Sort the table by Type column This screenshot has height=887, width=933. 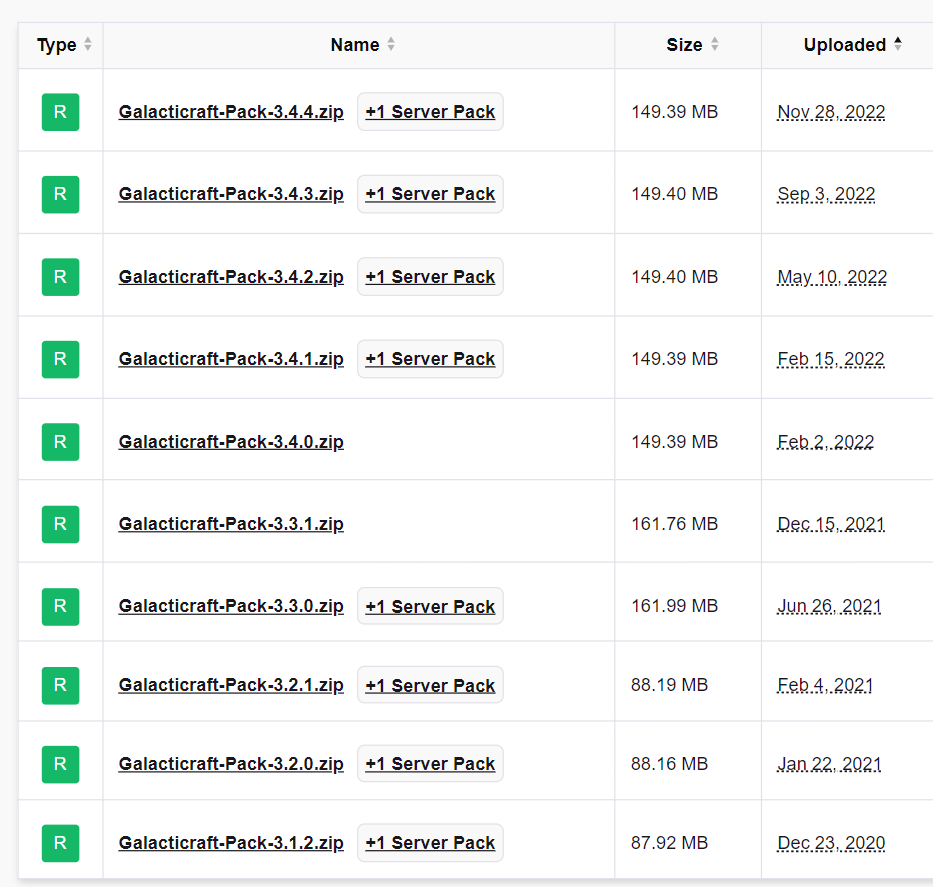click(64, 45)
